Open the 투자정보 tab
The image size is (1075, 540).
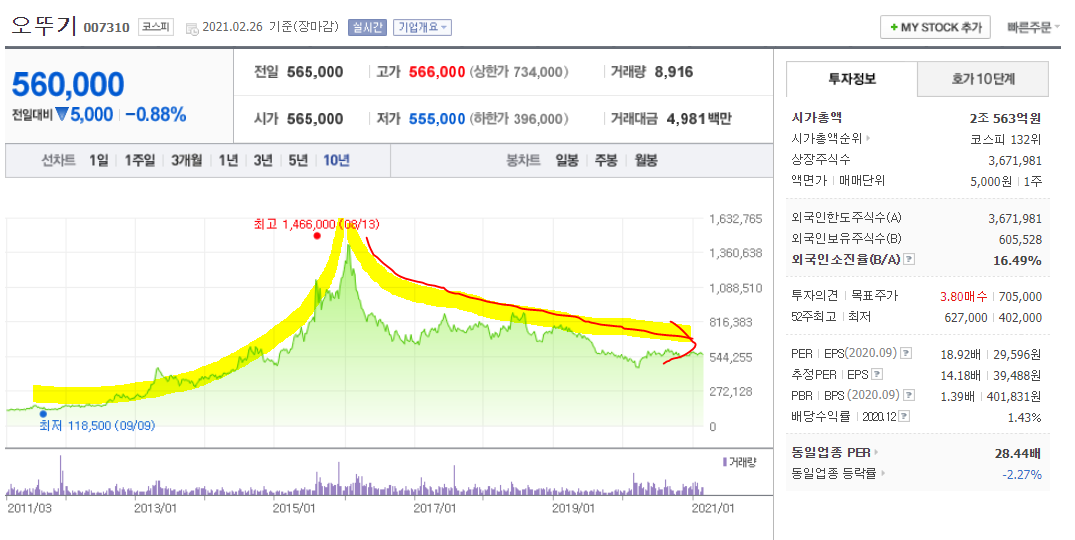[851, 79]
